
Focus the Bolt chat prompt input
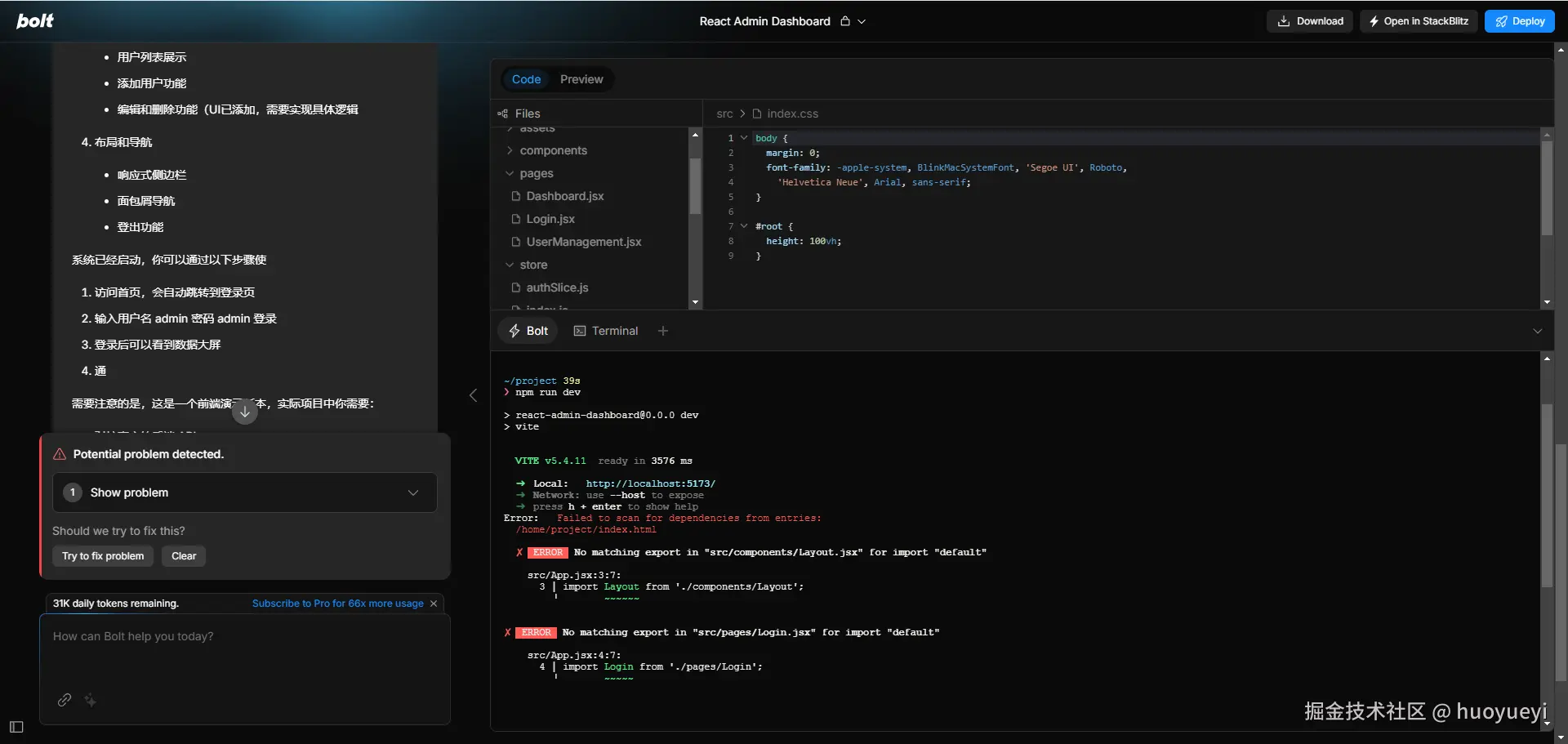click(x=245, y=653)
